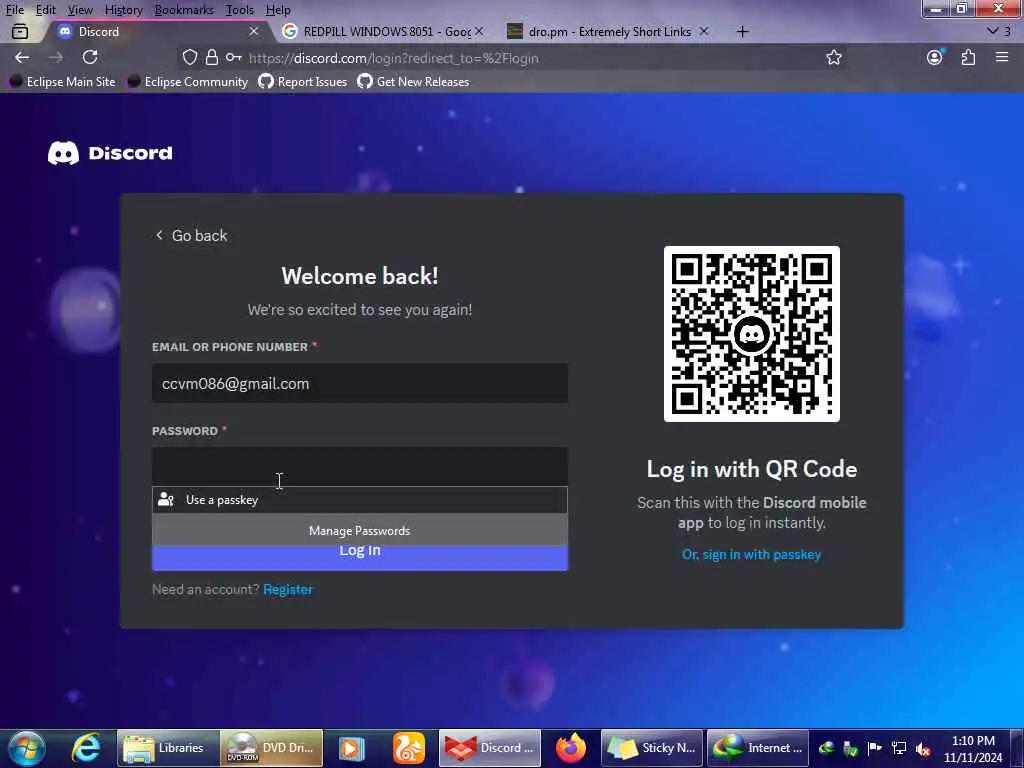This screenshot has width=1024, height=768.
Task: Close the dro.pm tab
Action: click(x=703, y=31)
